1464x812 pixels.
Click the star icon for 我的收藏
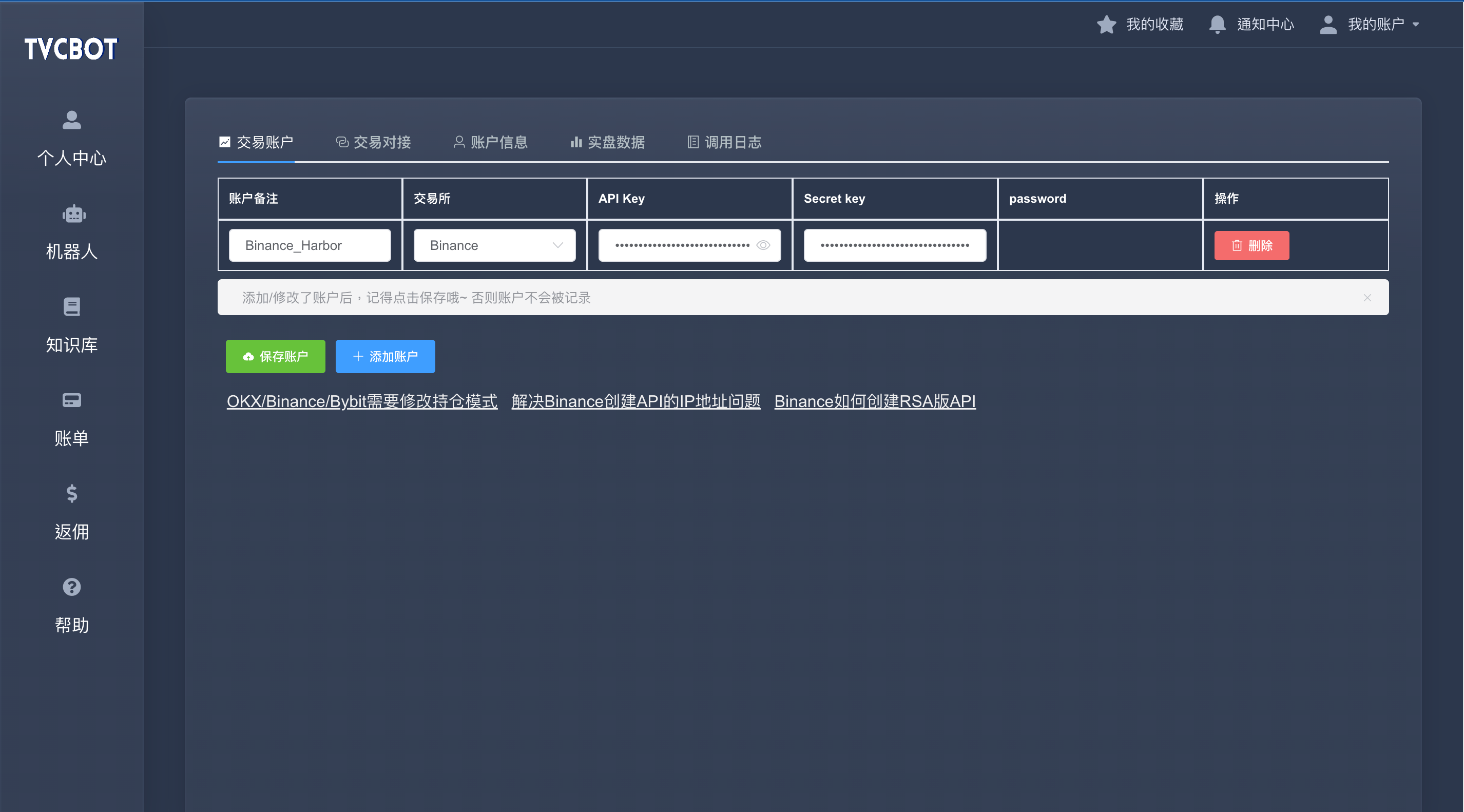click(x=1106, y=25)
